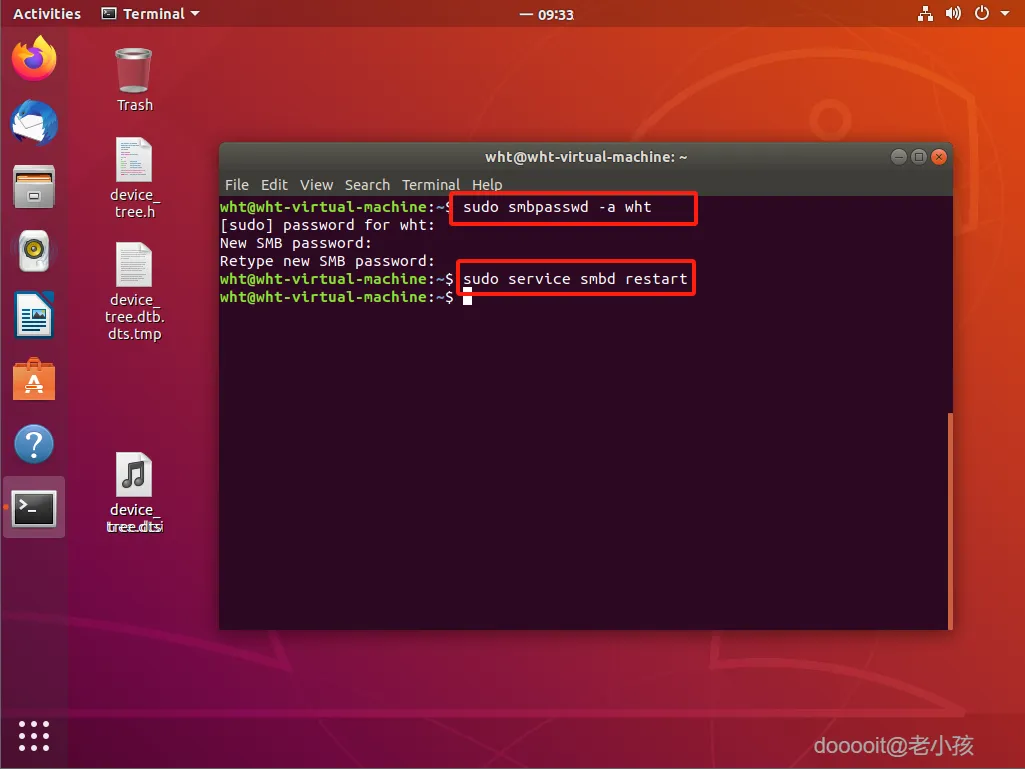Click the terminal window's orange scrollbar

coord(950,521)
